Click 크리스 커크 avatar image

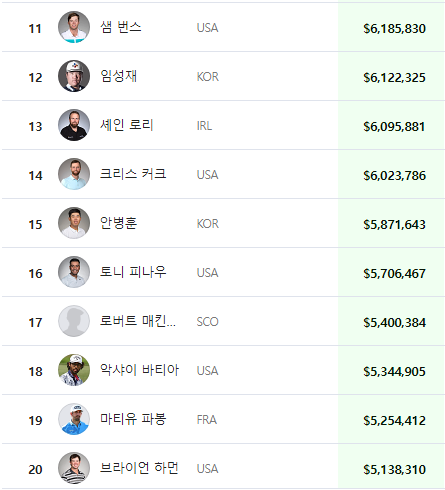(74, 174)
